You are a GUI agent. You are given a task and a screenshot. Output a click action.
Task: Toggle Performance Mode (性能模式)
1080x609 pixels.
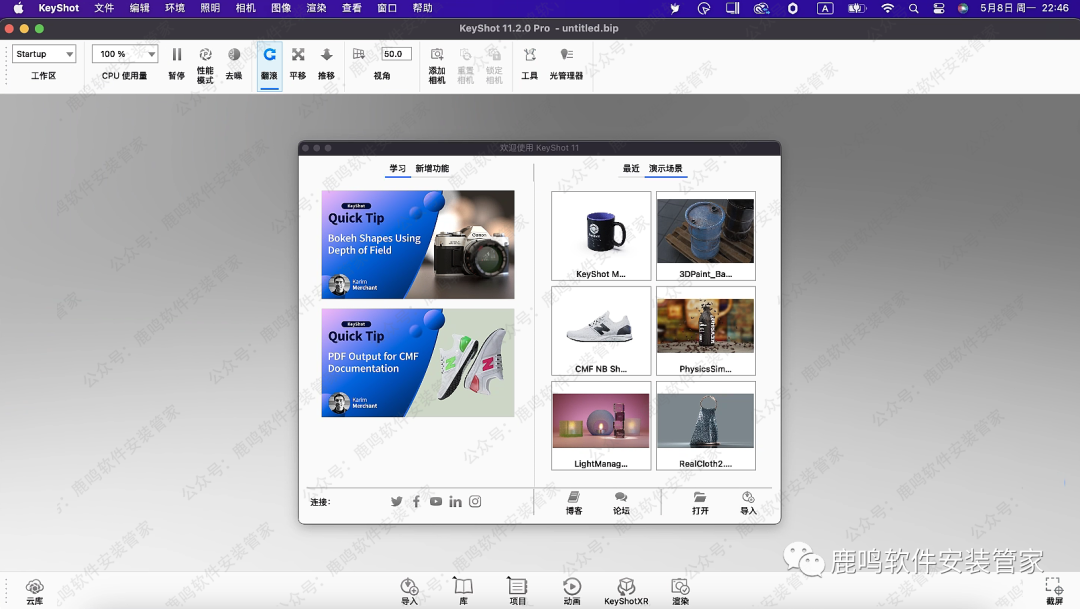pyautogui.click(x=205, y=62)
